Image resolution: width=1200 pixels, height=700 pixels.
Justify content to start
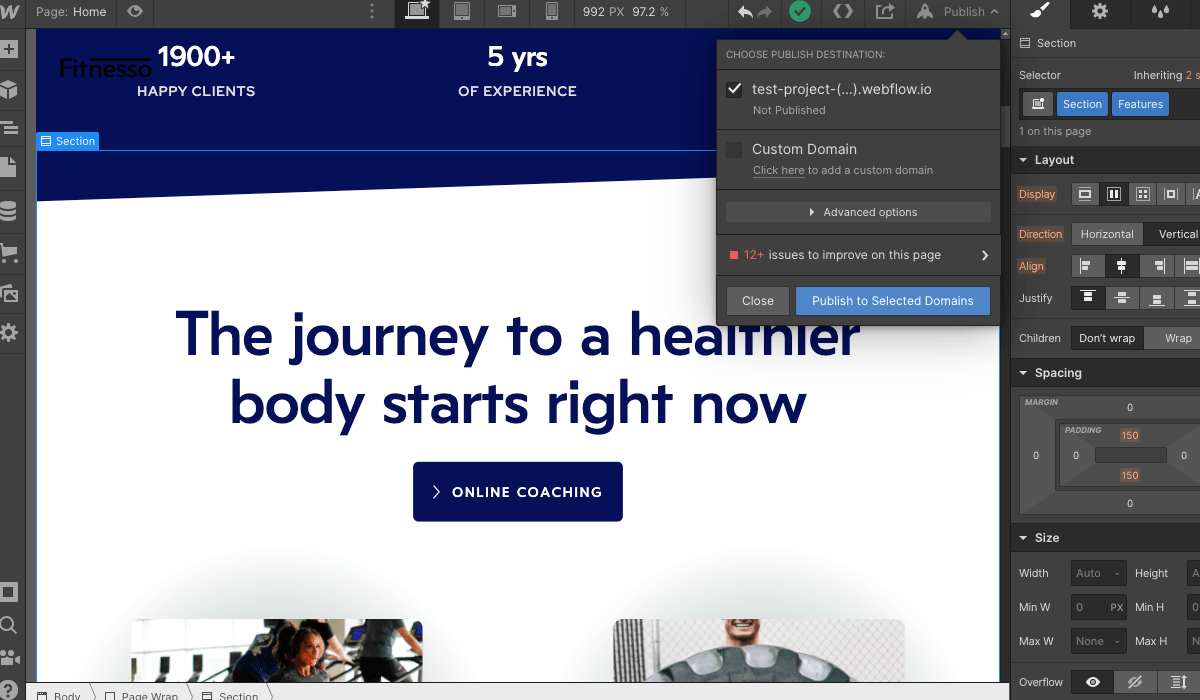click(x=1087, y=298)
